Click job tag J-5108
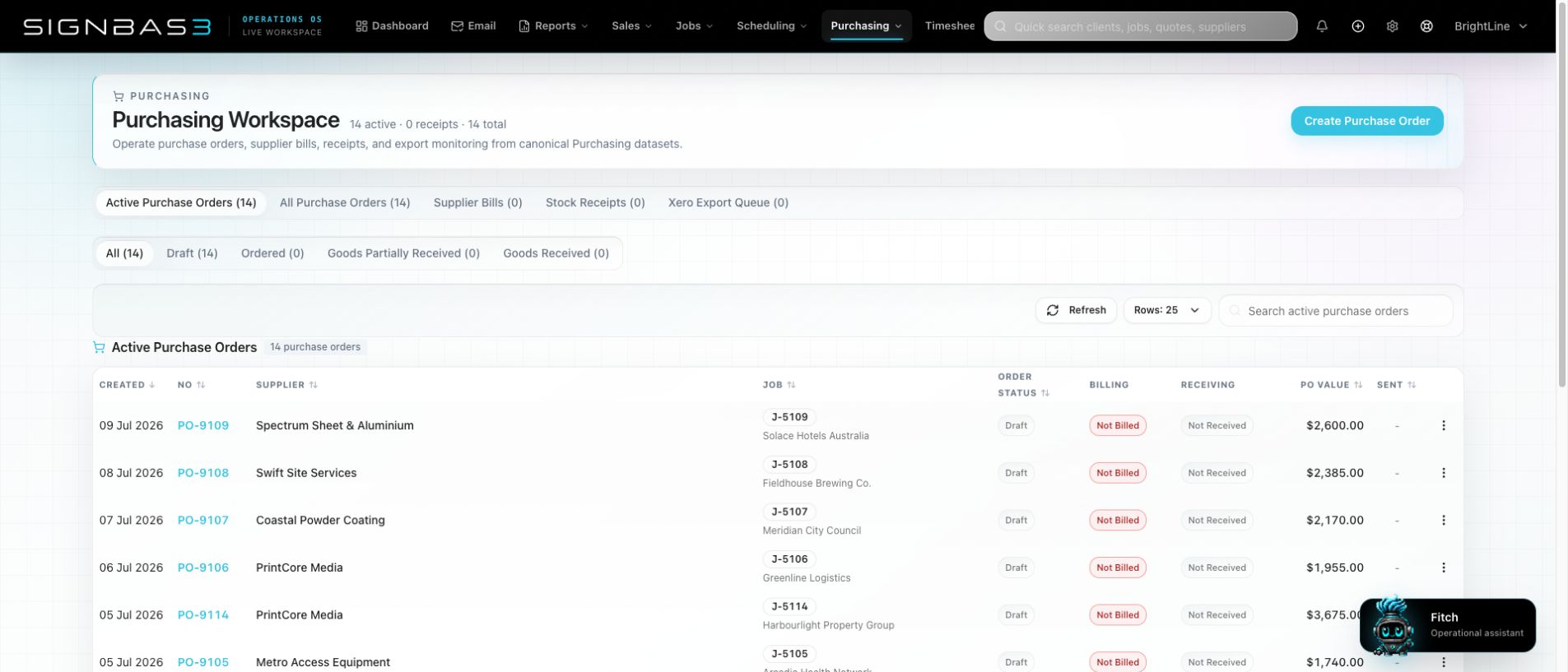The height and width of the screenshot is (672, 1568). pos(789,464)
